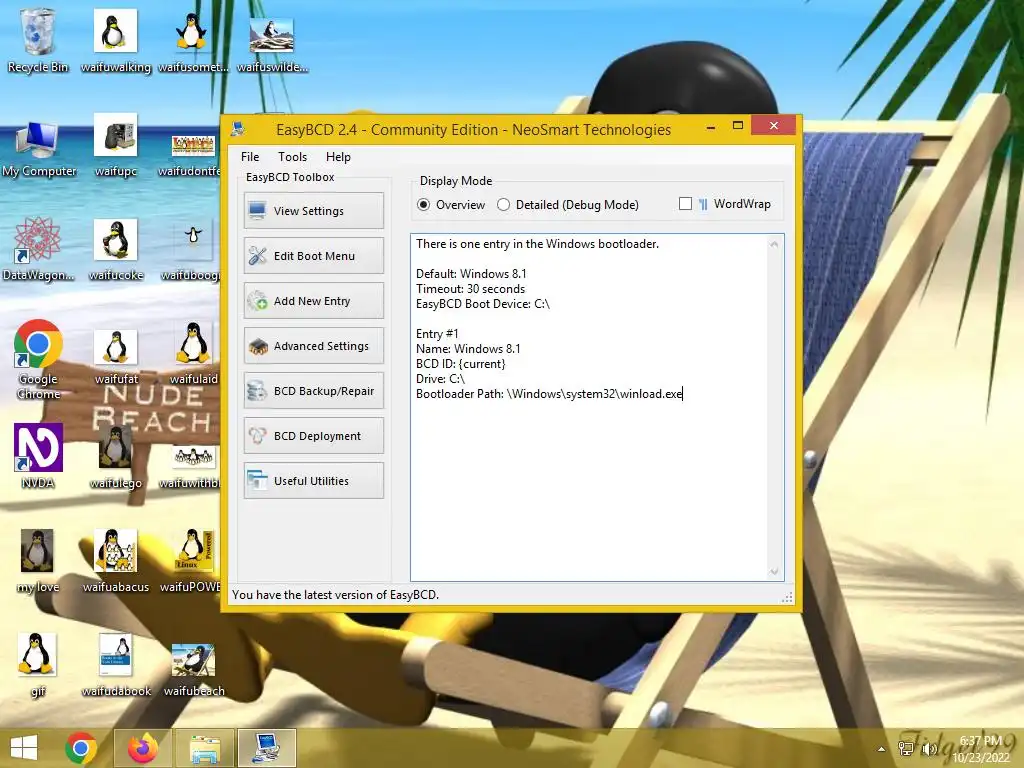Screen dimensions: 1024x768
Task: Show hidden system tray icons
Action: pyautogui.click(x=882, y=749)
